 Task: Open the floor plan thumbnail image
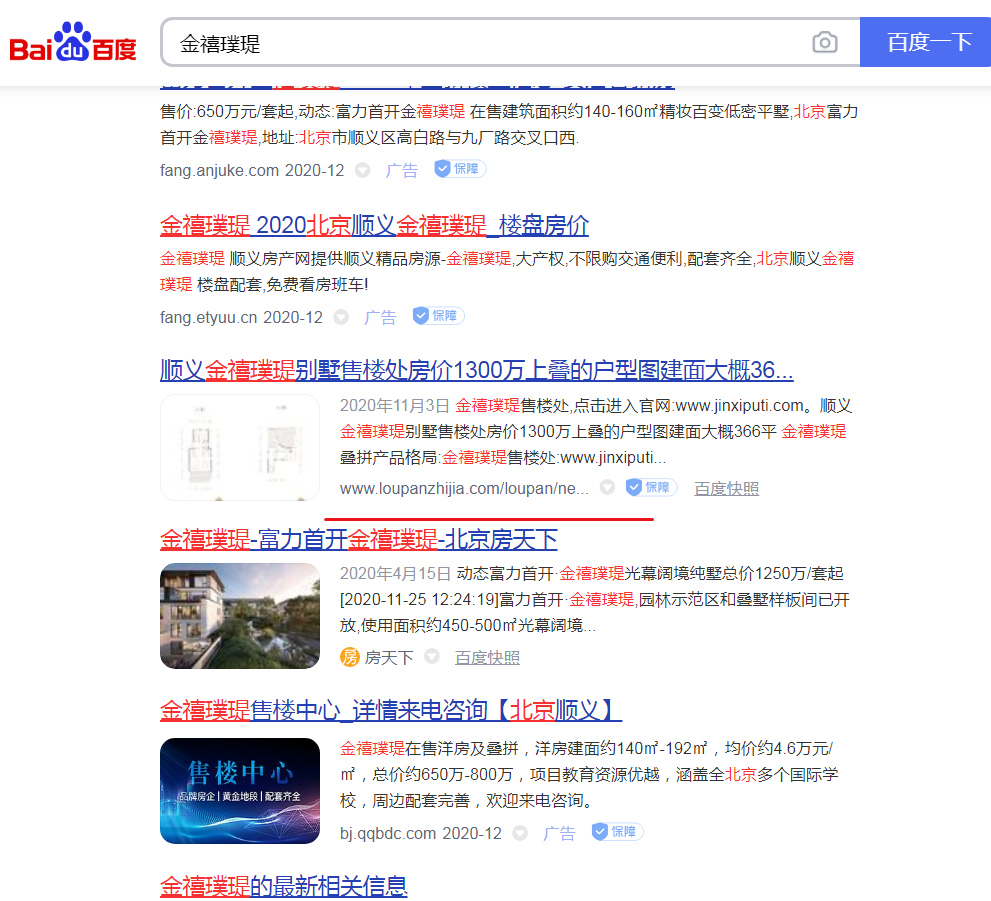(x=240, y=447)
